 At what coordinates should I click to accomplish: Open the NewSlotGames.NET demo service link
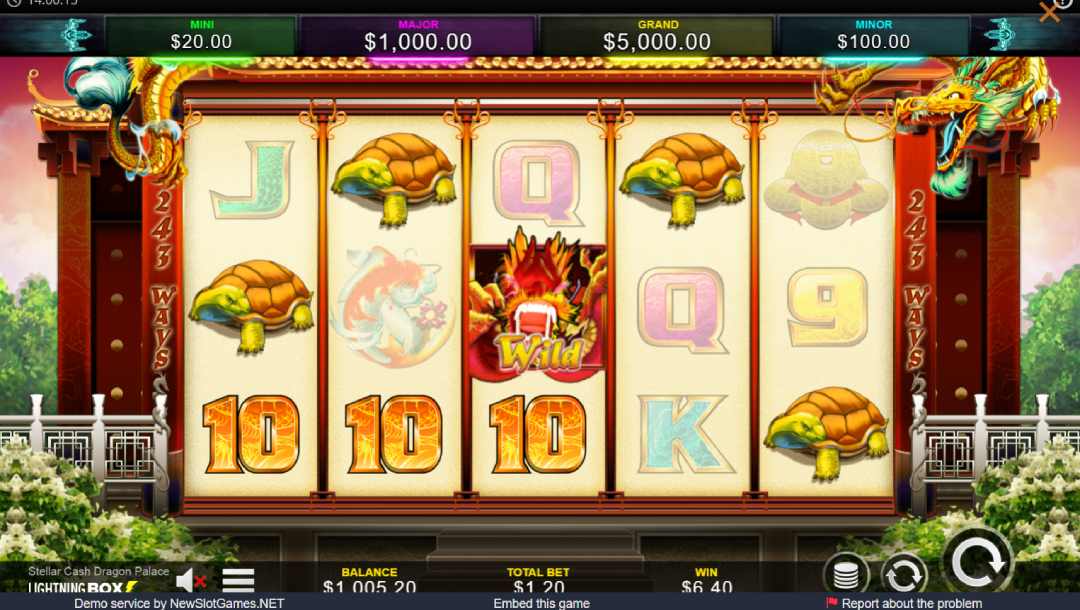[x=179, y=603]
